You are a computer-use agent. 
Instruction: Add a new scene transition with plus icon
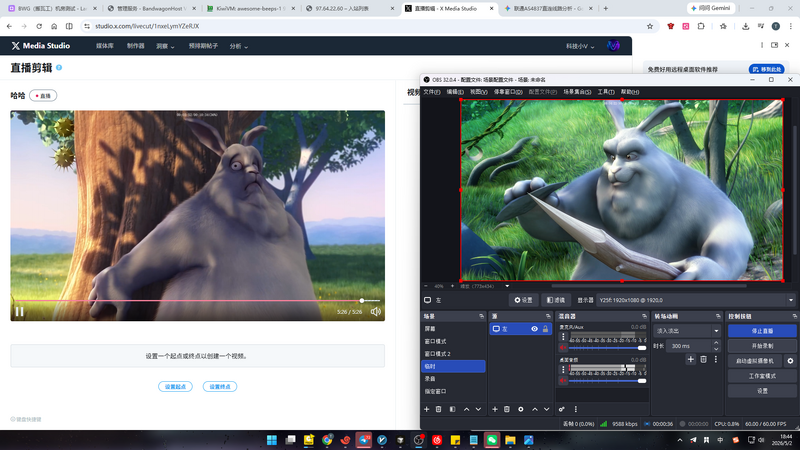coord(690,360)
